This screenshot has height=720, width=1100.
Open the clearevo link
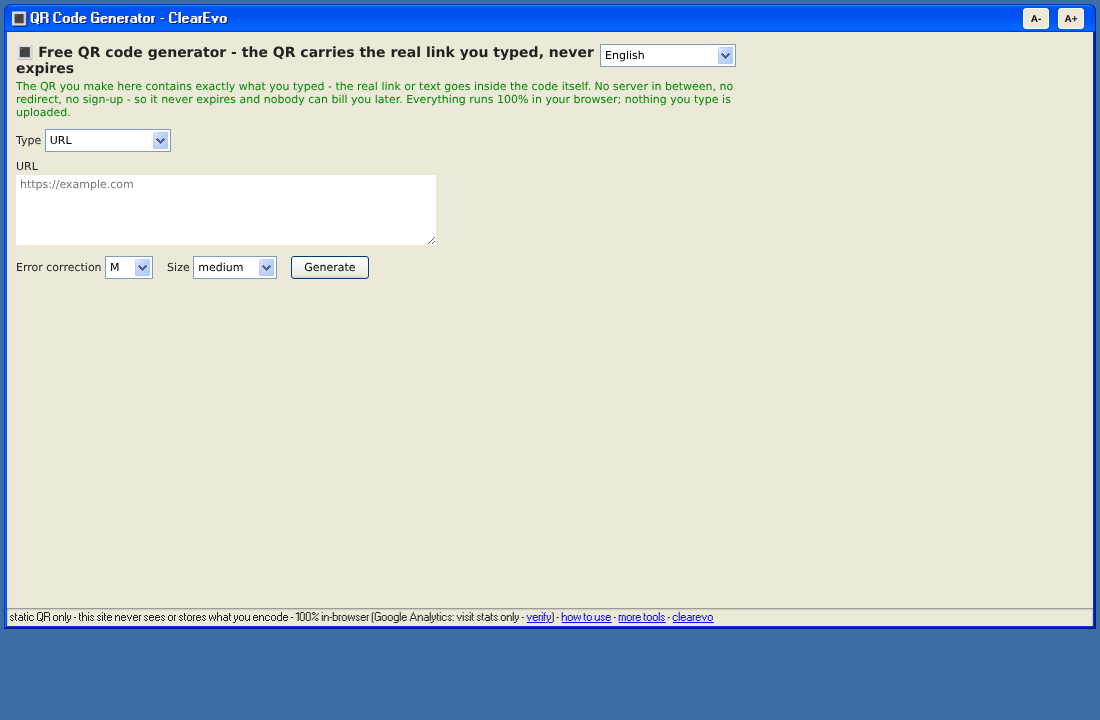[x=692, y=618]
